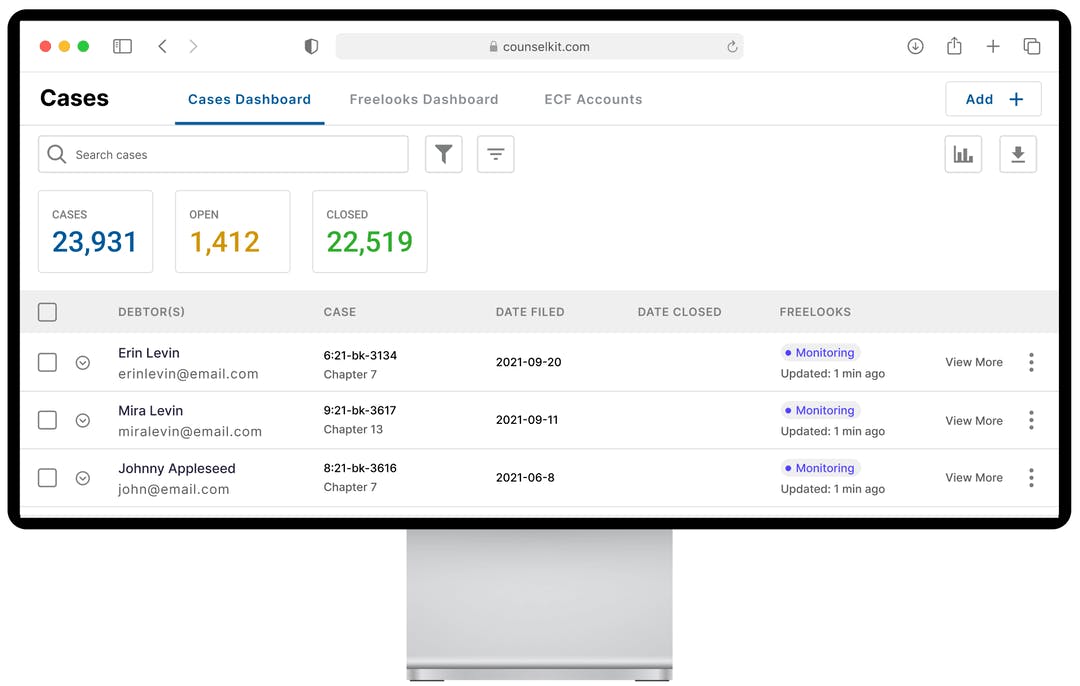Reload the page with refresh icon

click(x=732, y=46)
